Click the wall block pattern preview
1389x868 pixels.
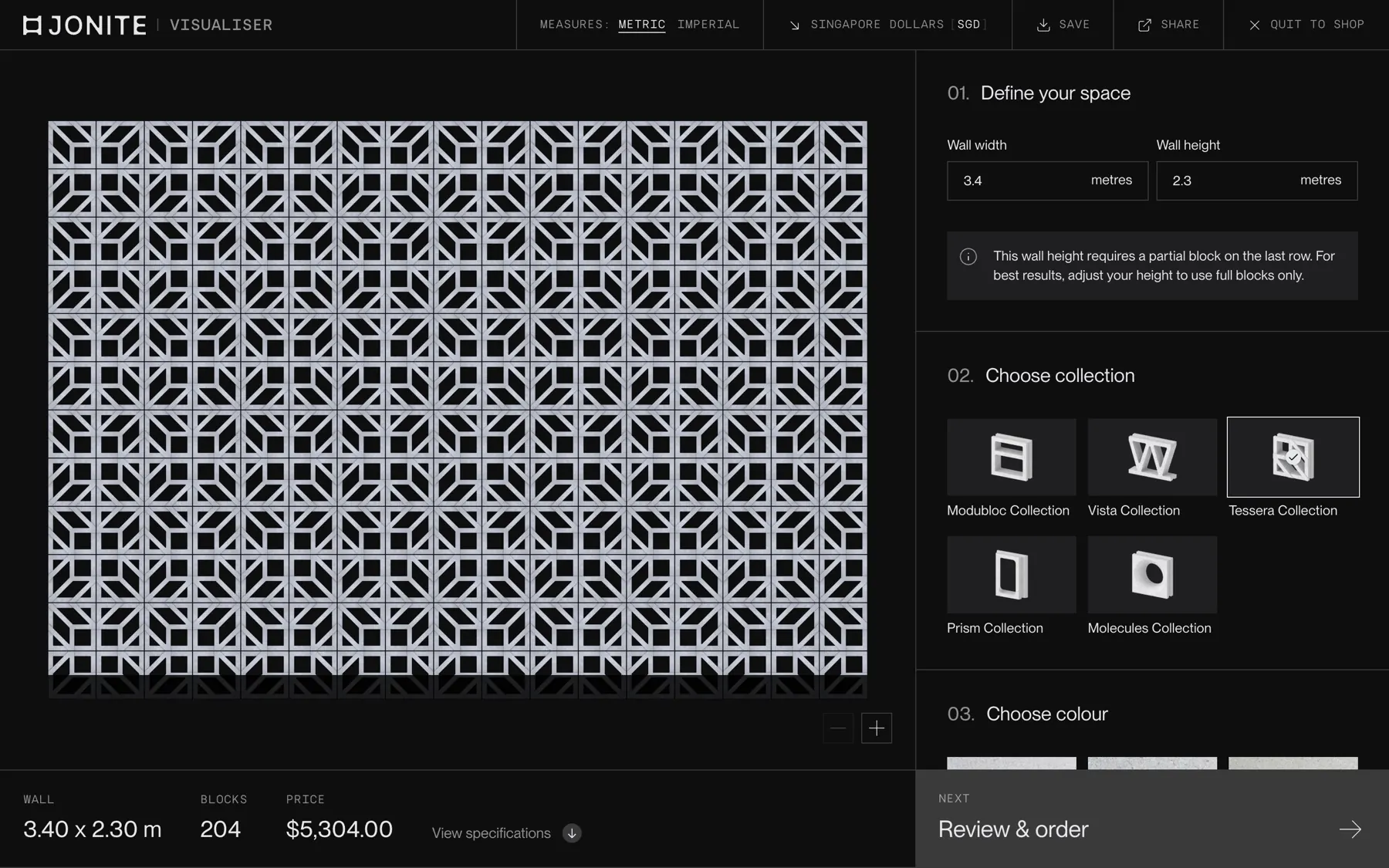(x=458, y=409)
